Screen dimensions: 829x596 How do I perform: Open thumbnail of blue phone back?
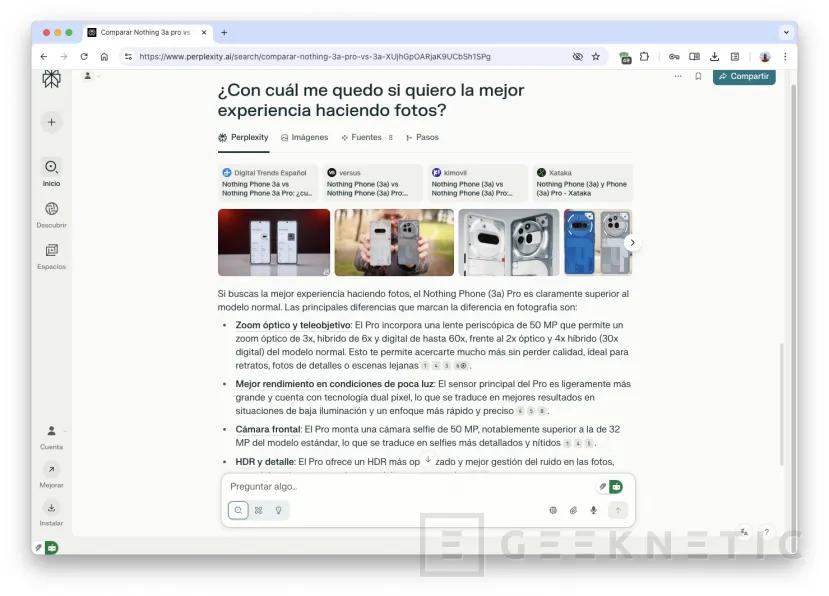(x=597, y=242)
